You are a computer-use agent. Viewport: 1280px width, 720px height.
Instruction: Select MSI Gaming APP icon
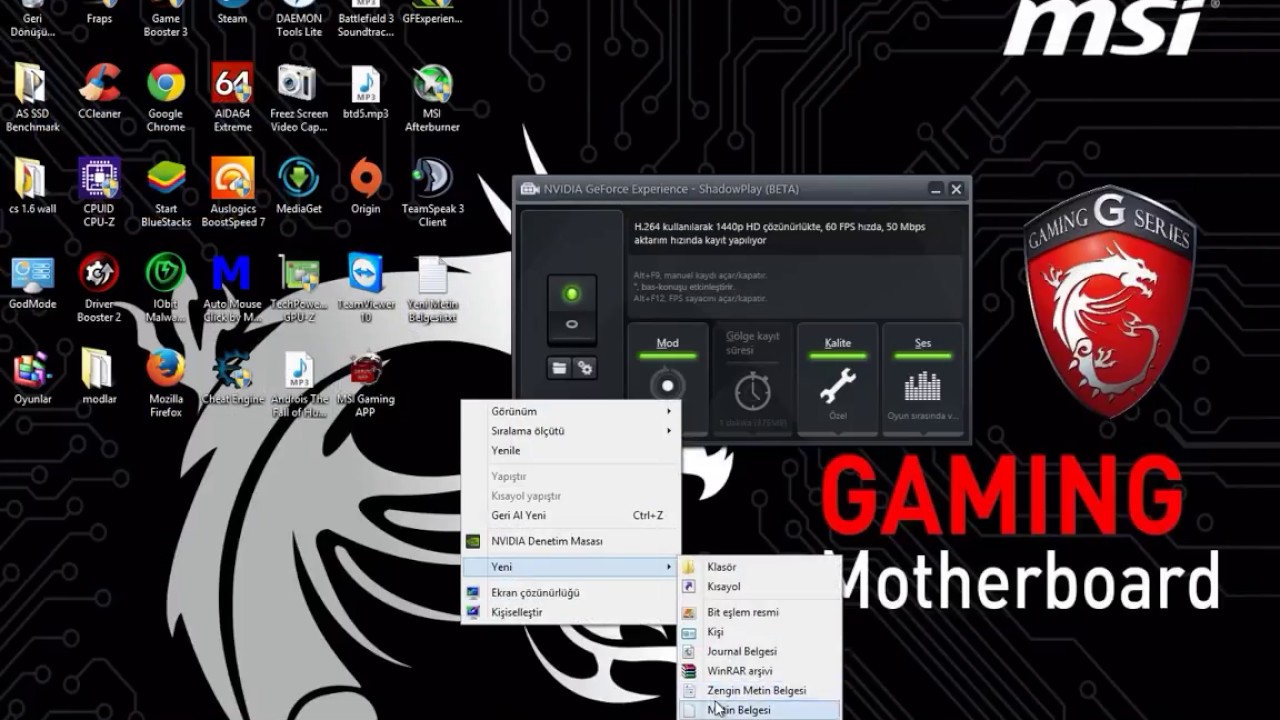365,383
